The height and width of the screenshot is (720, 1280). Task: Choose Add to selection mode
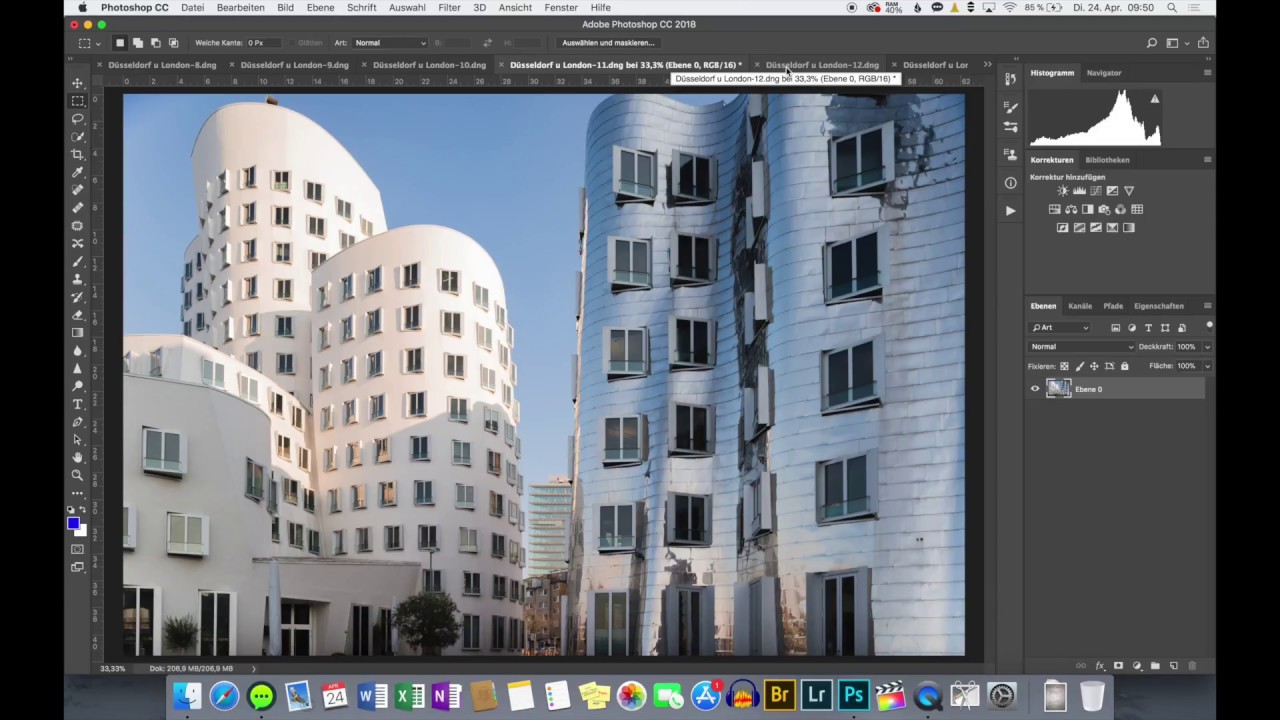(x=137, y=43)
